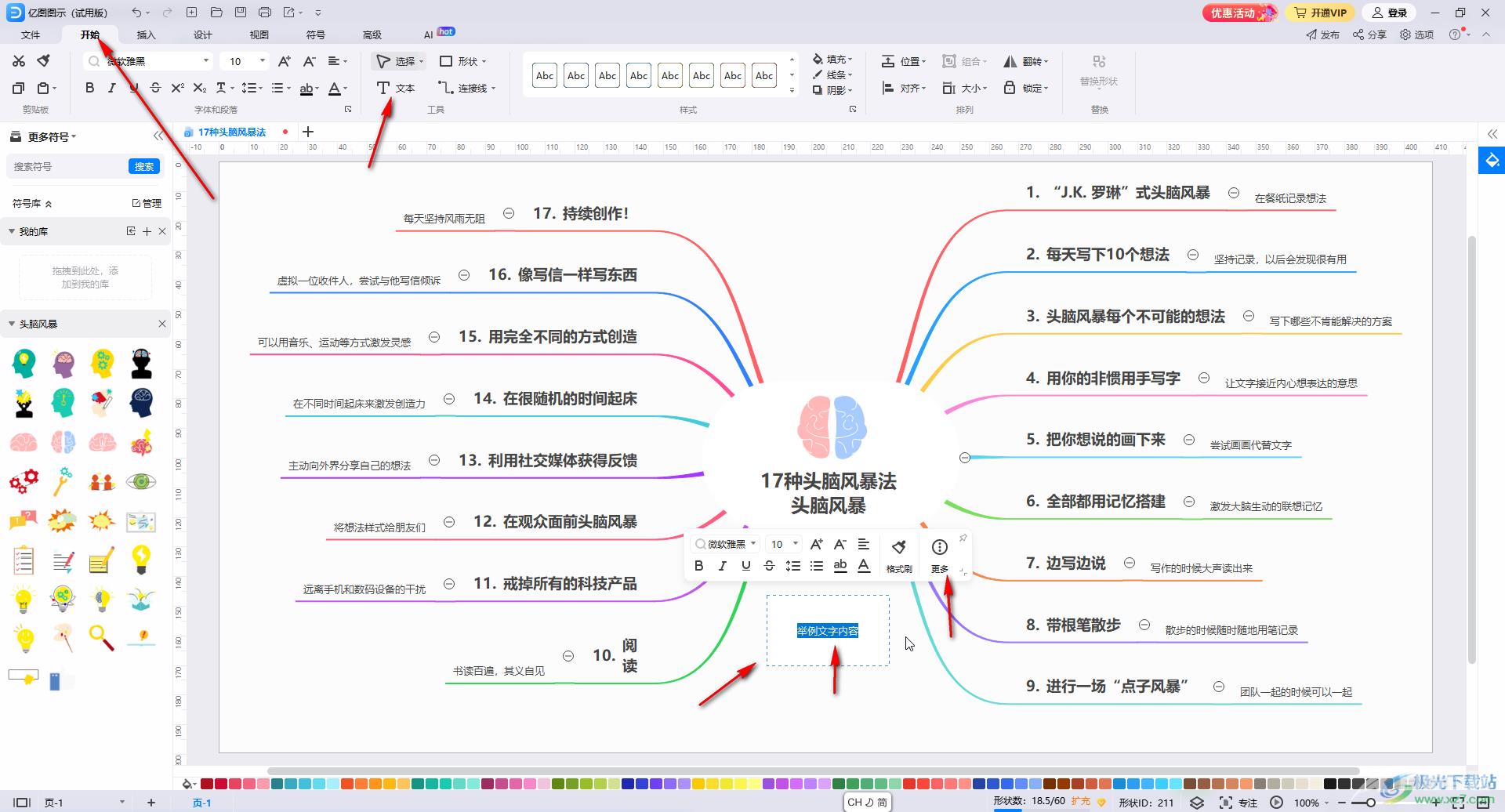The height and width of the screenshot is (812, 1505).
Task: Open the font size dropdown in ribbon
Action: tap(263, 61)
